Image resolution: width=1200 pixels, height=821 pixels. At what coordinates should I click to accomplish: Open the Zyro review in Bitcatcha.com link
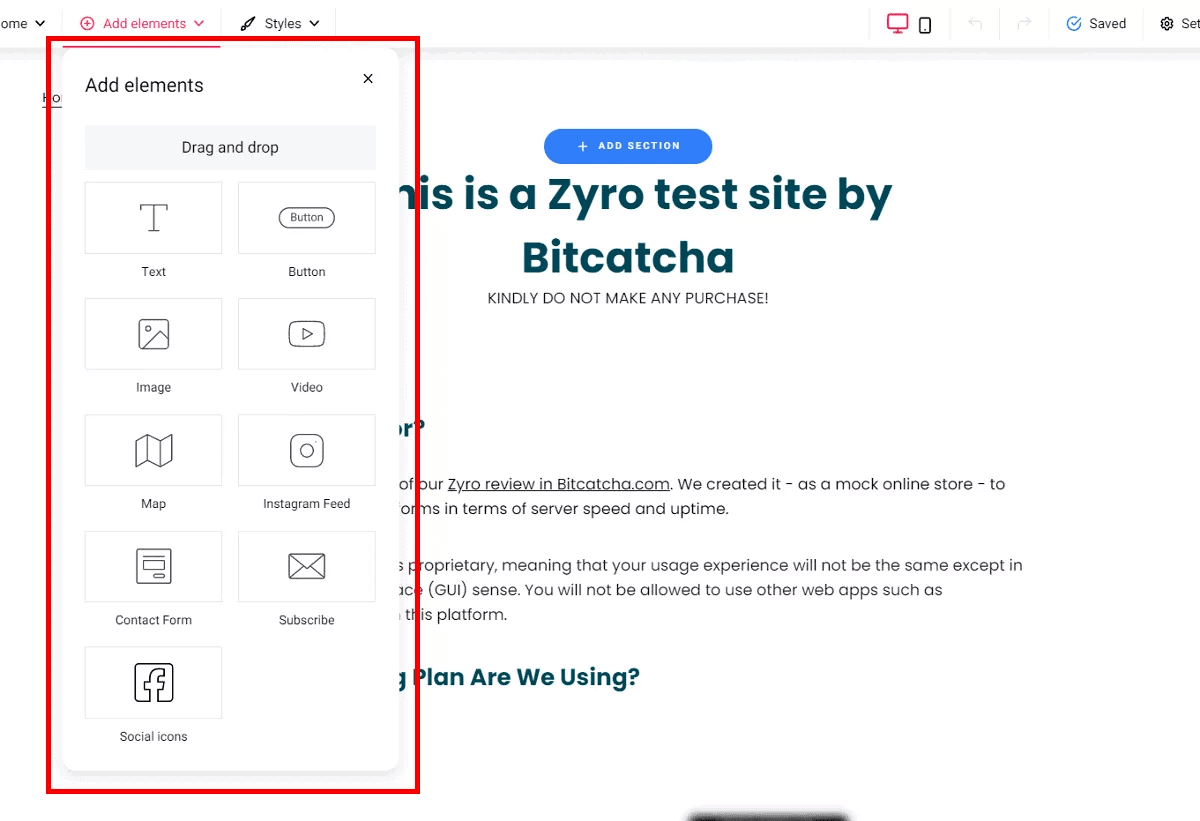[x=558, y=484]
